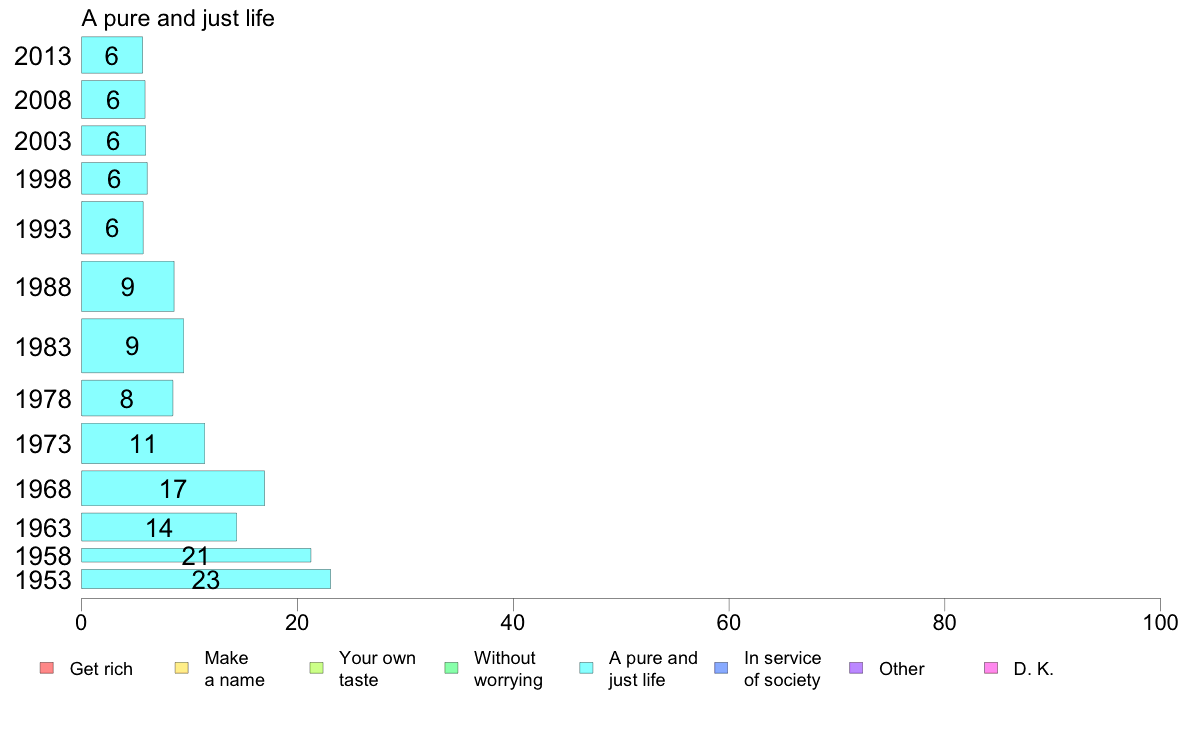Viewport: 1188px width, 736px height.
Task: Click the blue In service of society swatch
Action: click(721, 668)
